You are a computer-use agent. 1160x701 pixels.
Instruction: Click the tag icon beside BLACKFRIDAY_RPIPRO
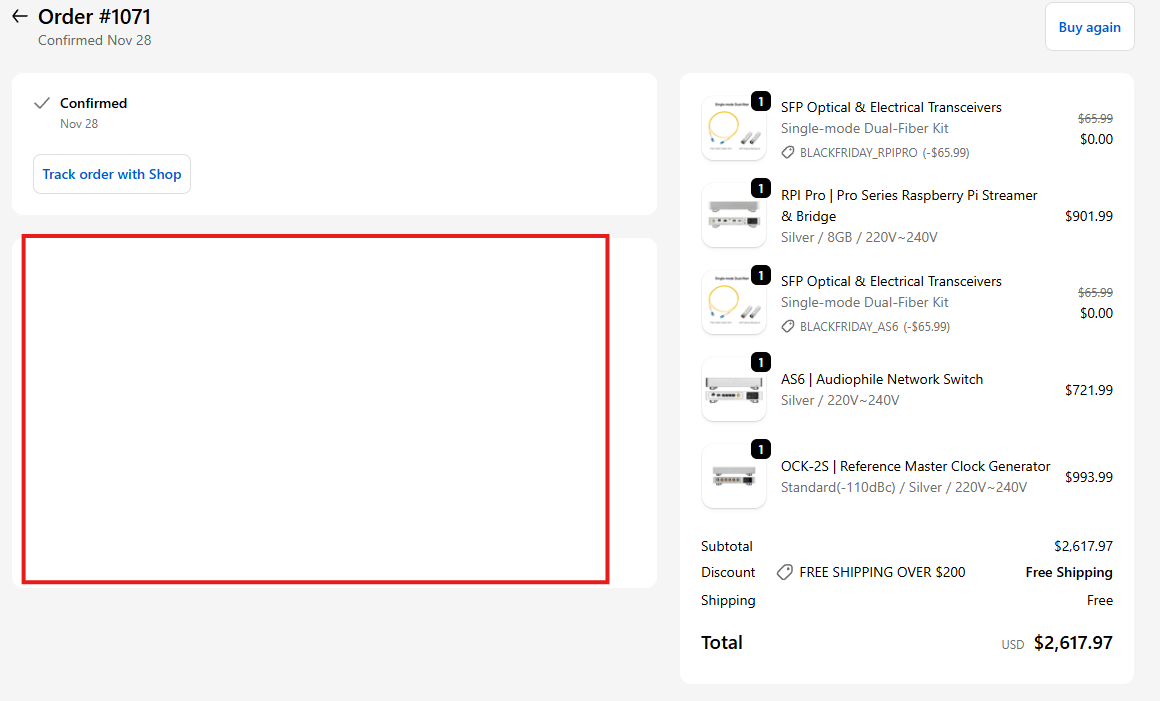click(788, 152)
